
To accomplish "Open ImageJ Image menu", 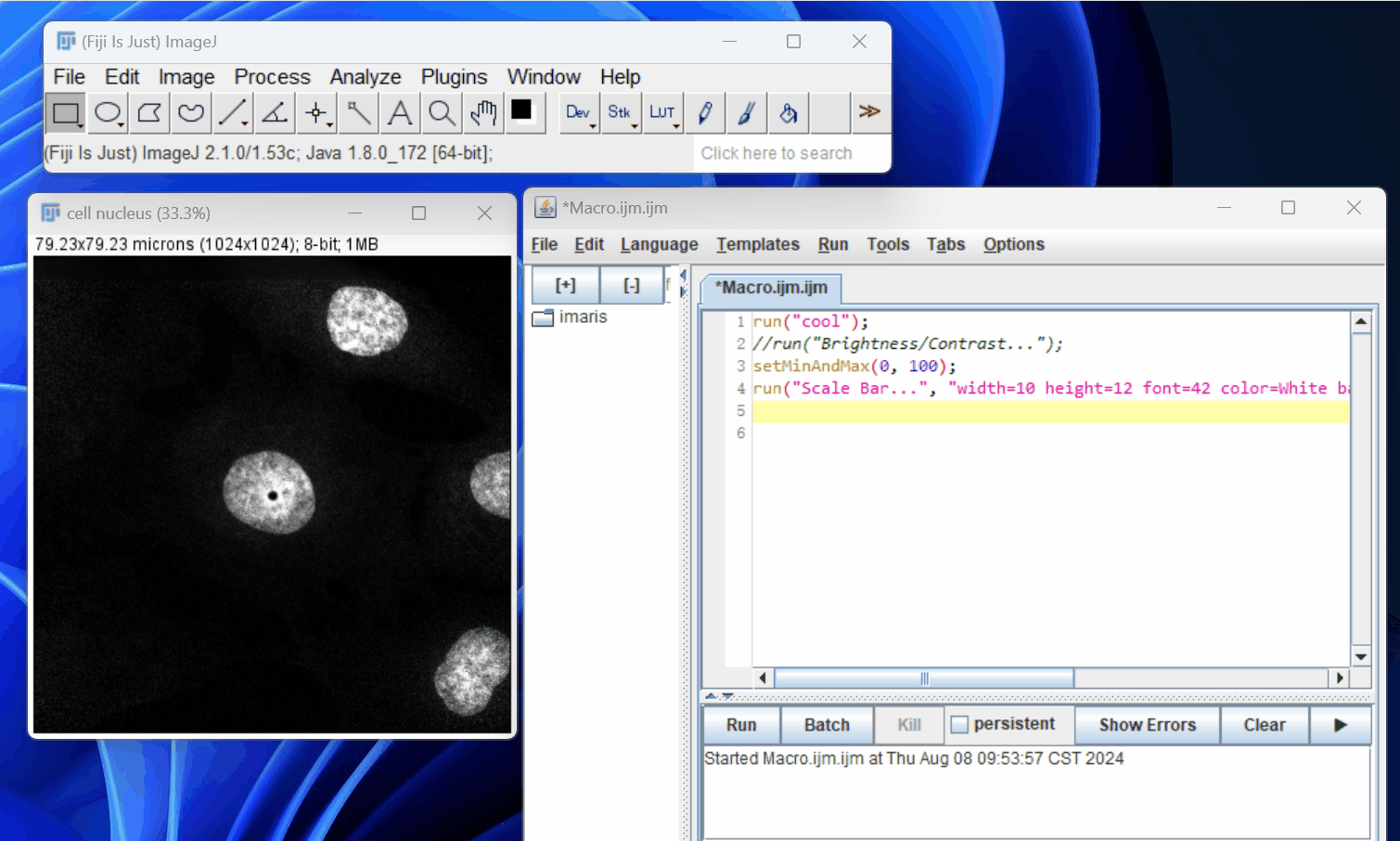I will 186,77.
